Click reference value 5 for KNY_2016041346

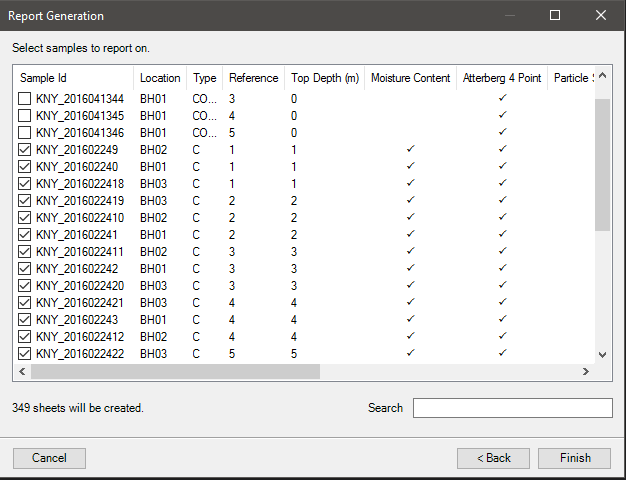232,133
